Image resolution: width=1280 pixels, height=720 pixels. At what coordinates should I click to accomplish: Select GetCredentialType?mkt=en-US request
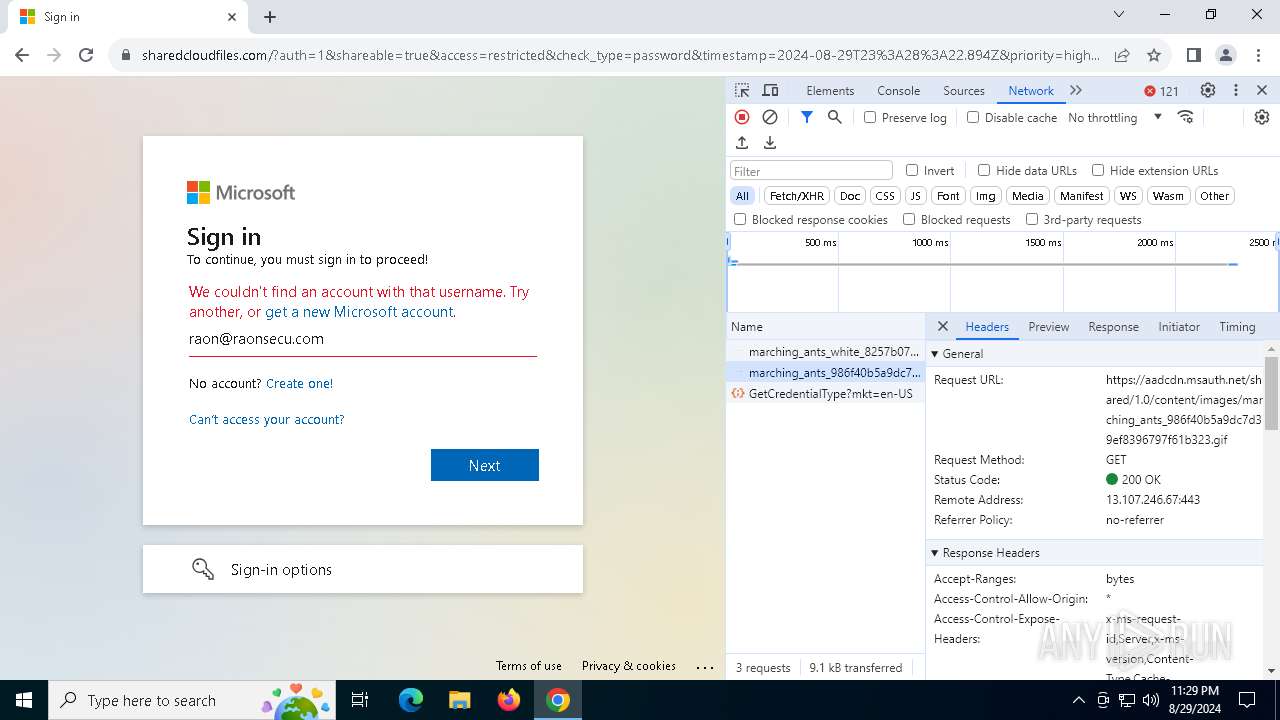[x=826, y=393]
